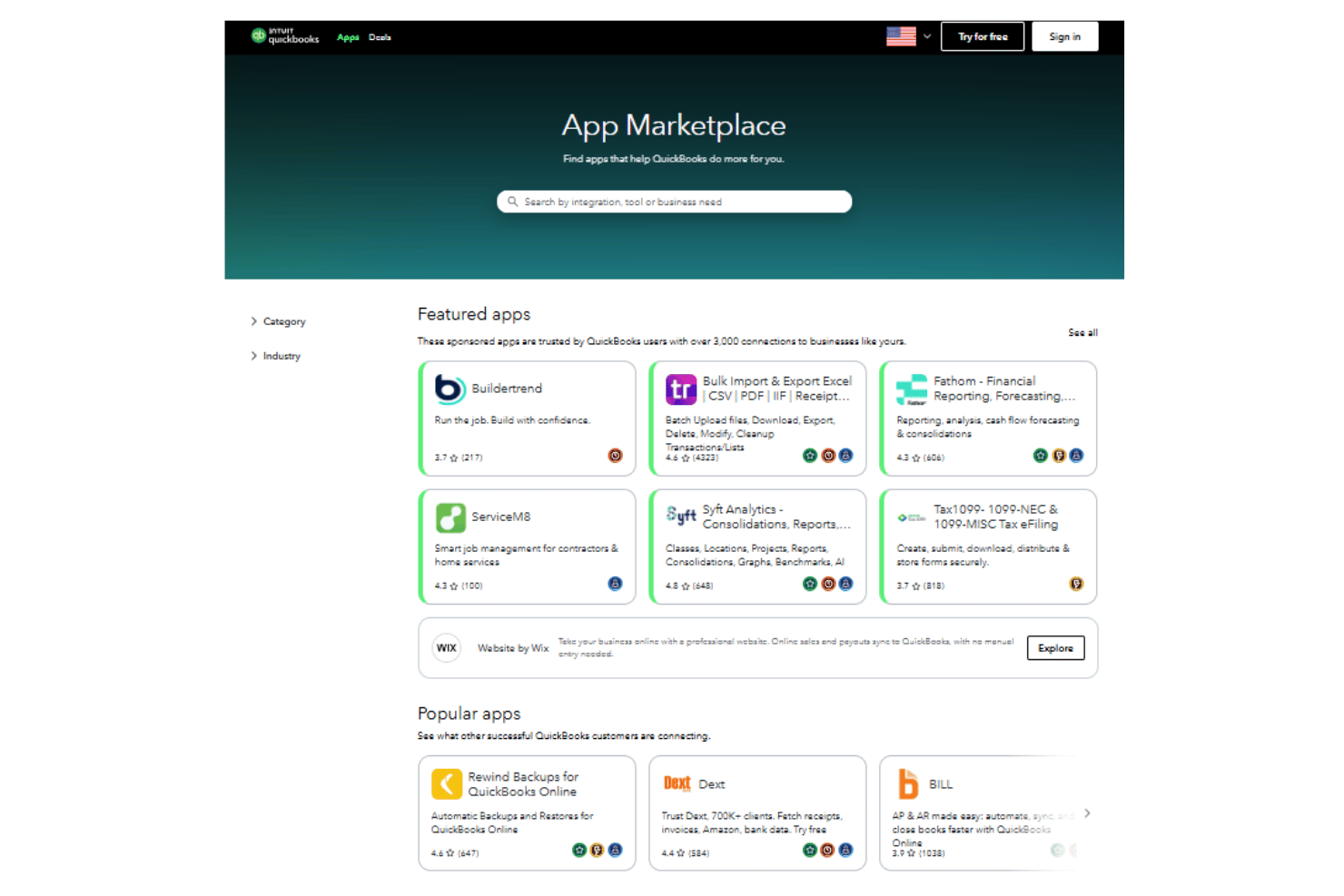Open Tax1099 1099-NEC eFiling title
This screenshot has width=1344, height=896.
(x=996, y=517)
